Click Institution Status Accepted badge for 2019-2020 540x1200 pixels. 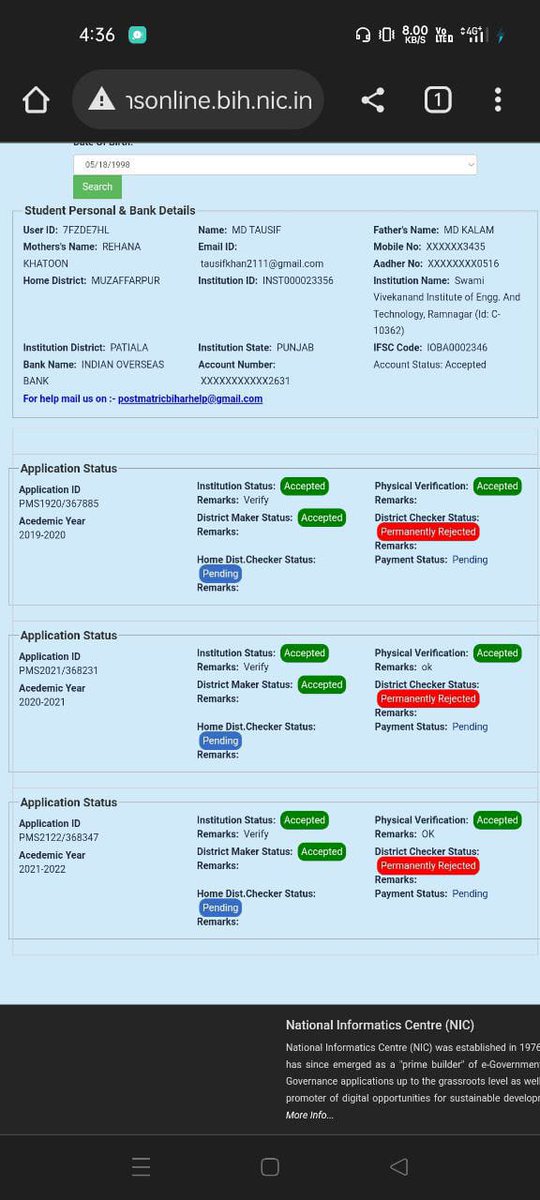tap(304, 486)
